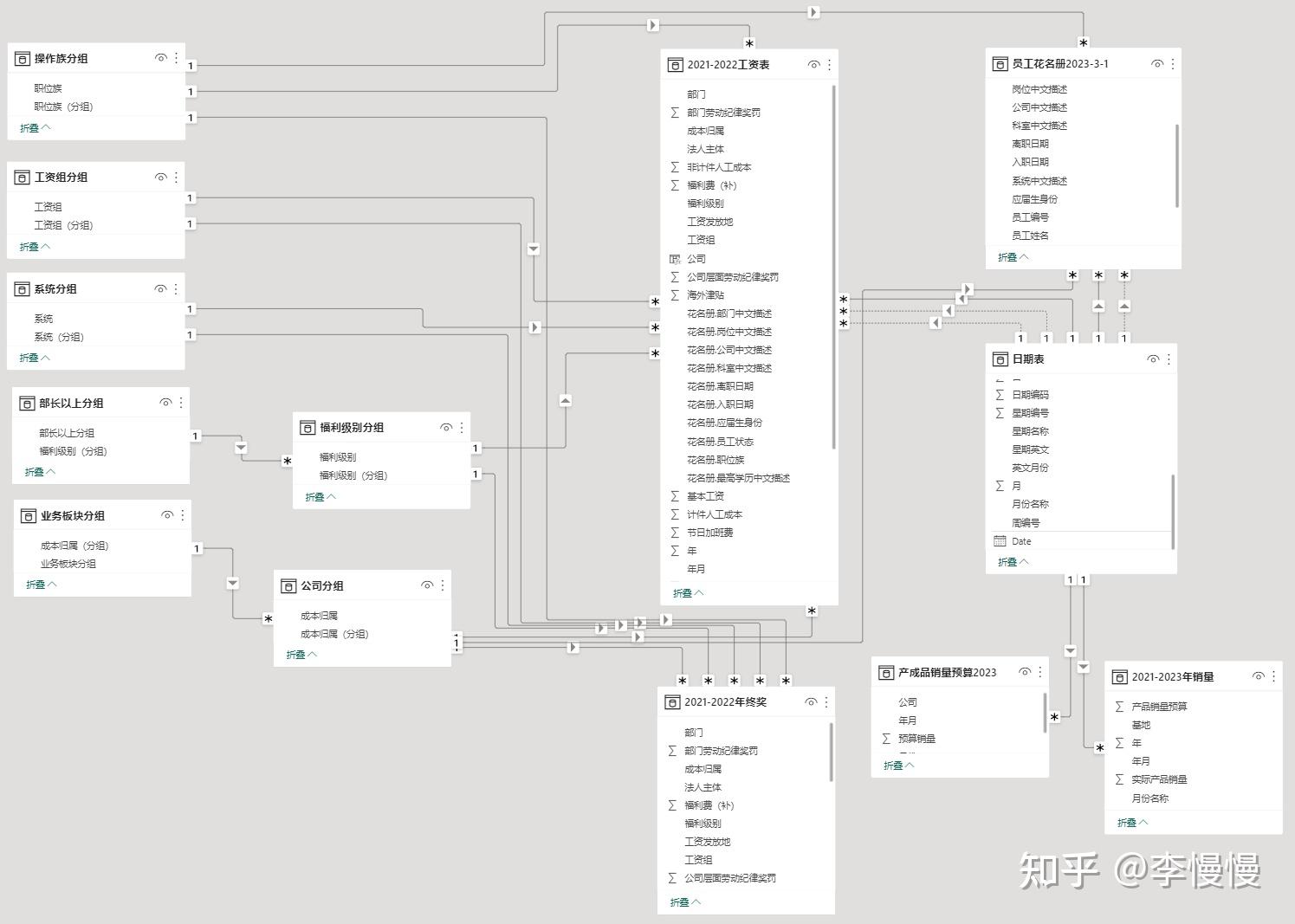Toggle visibility of 2021-2022工资表

[813, 64]
